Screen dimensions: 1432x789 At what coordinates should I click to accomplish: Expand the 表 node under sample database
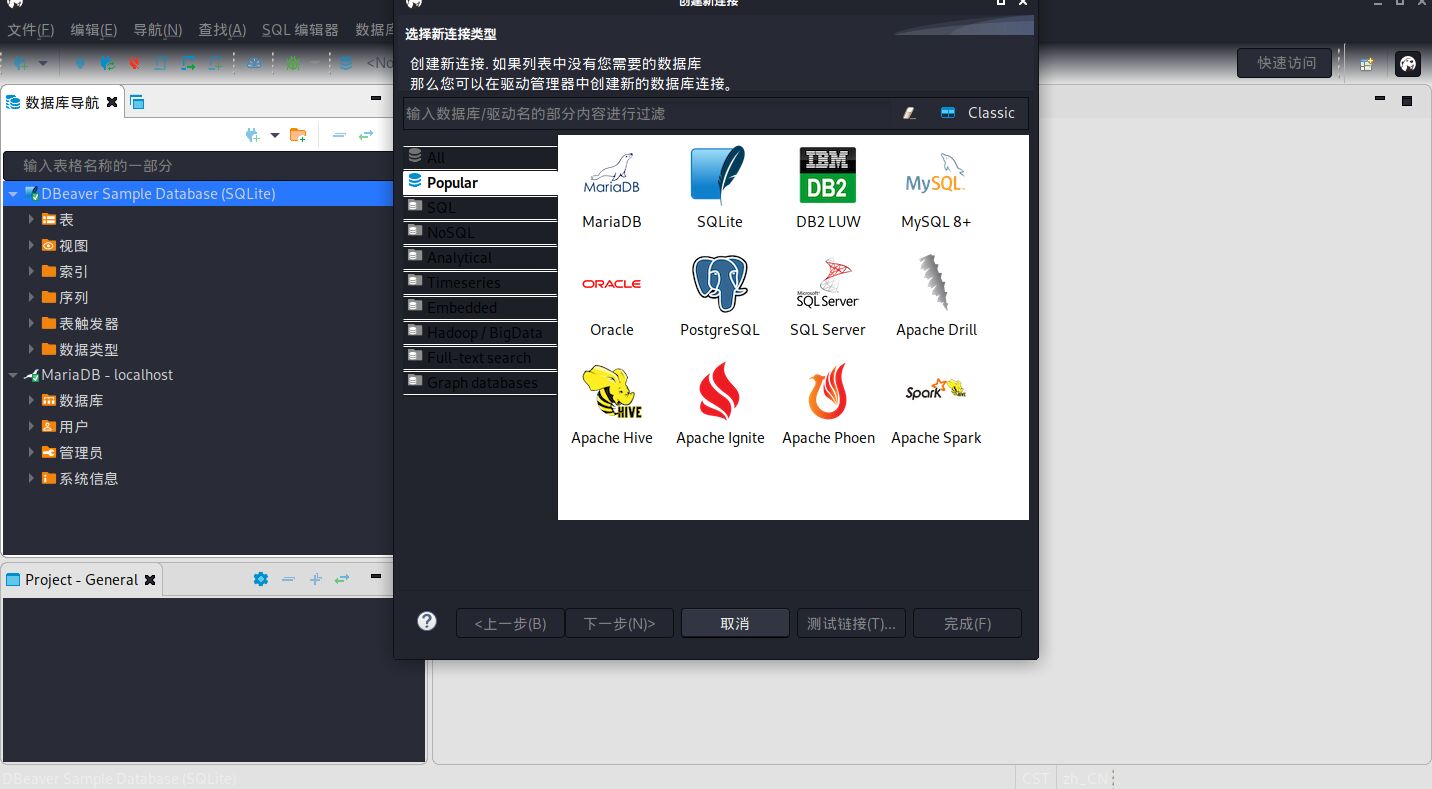(31, 219)
